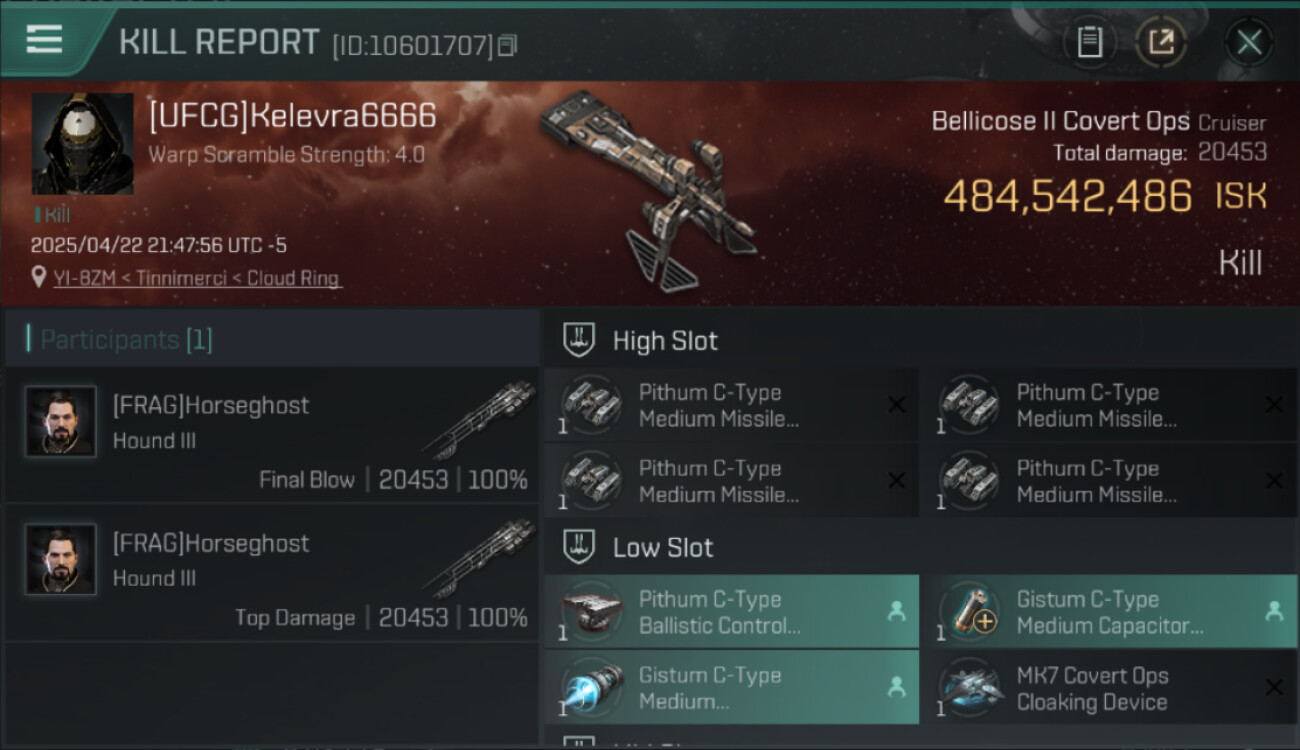Toggle the destroyed X on Cloaking Device
Viewport: 1300px width, 750px height.
1274,687
